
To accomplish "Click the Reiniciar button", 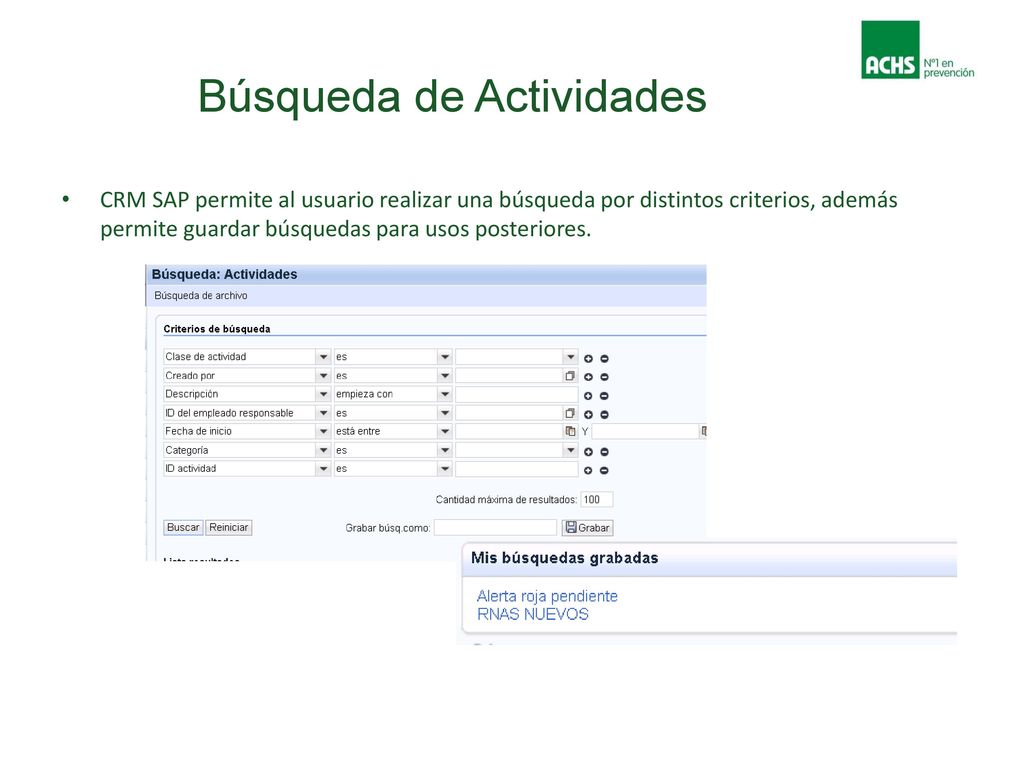I will coord(229,527).
